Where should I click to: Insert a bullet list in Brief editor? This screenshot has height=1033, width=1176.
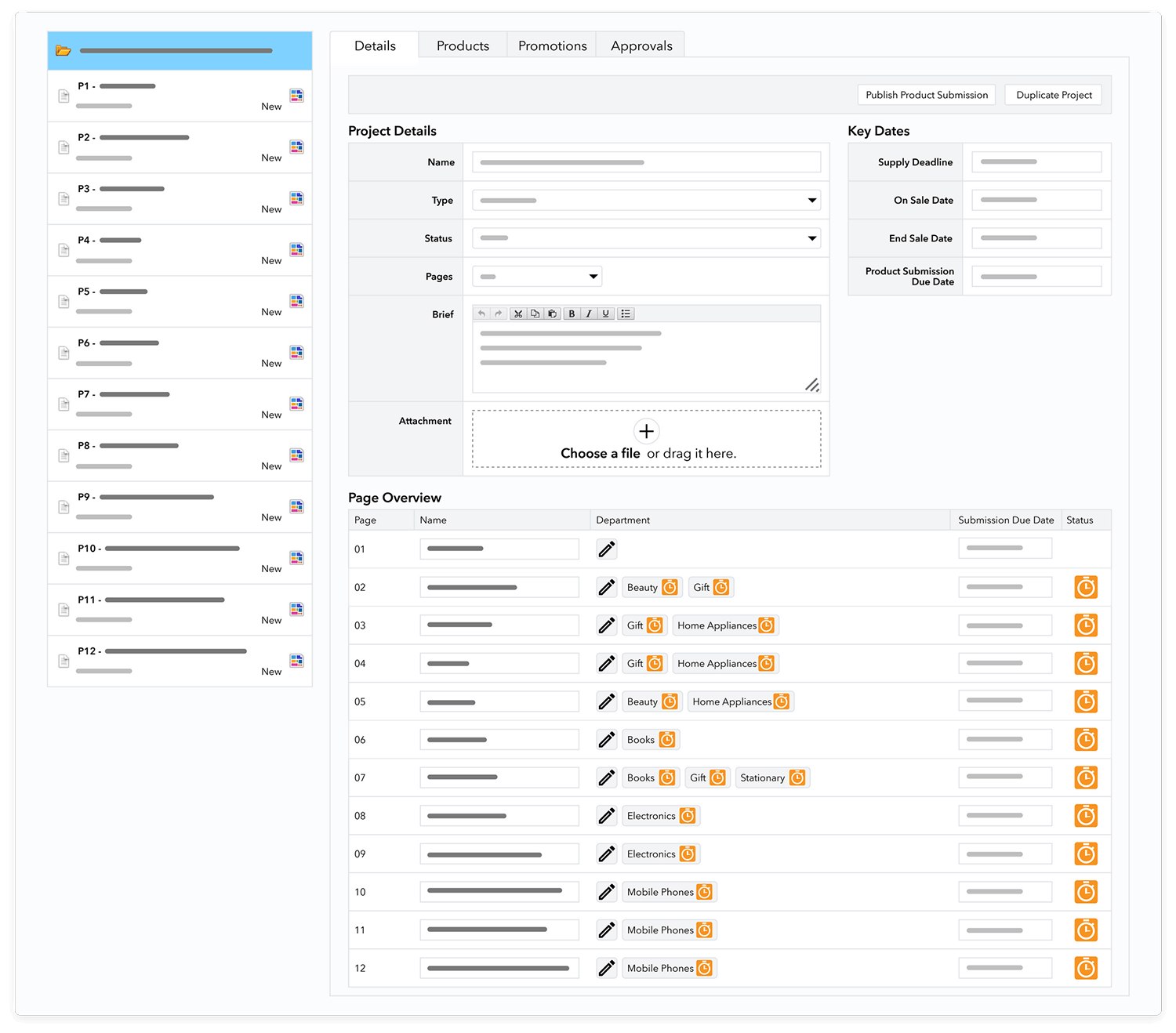(x=625, y=314)
